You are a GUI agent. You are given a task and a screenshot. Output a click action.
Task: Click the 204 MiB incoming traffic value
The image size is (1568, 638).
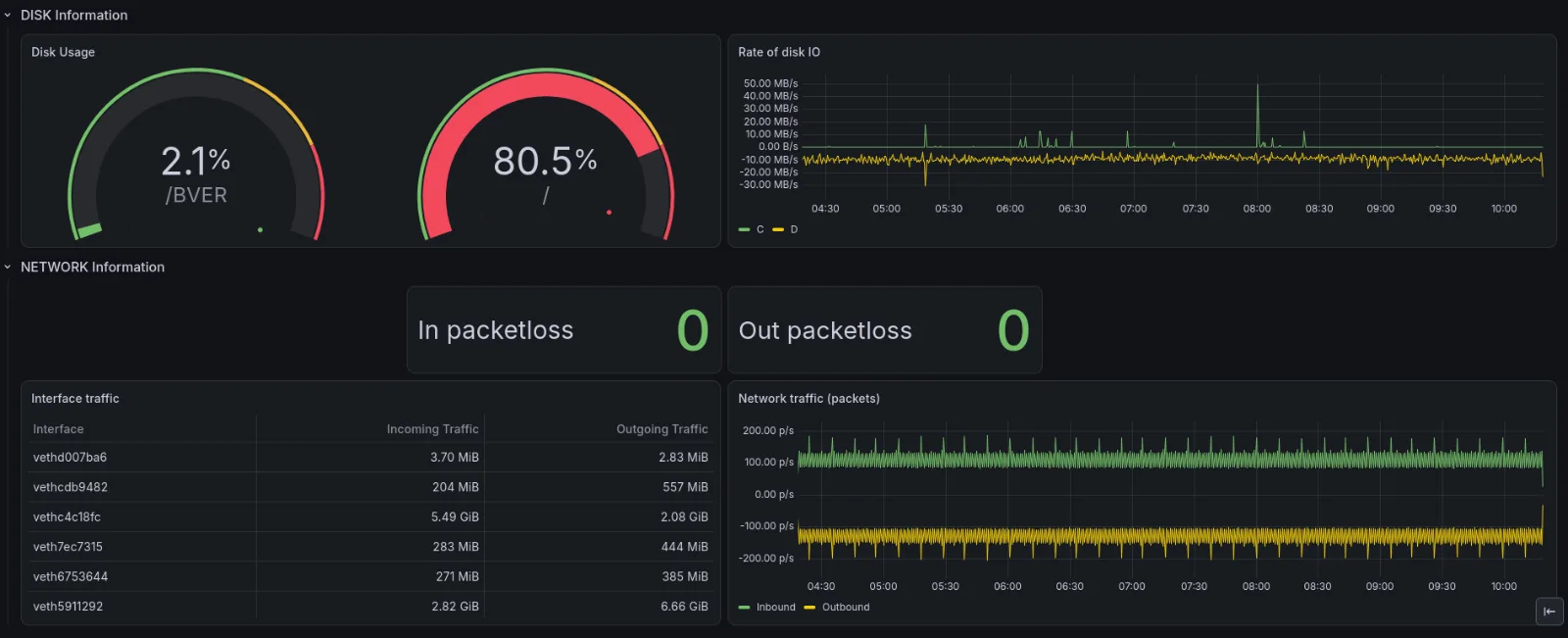456,487
